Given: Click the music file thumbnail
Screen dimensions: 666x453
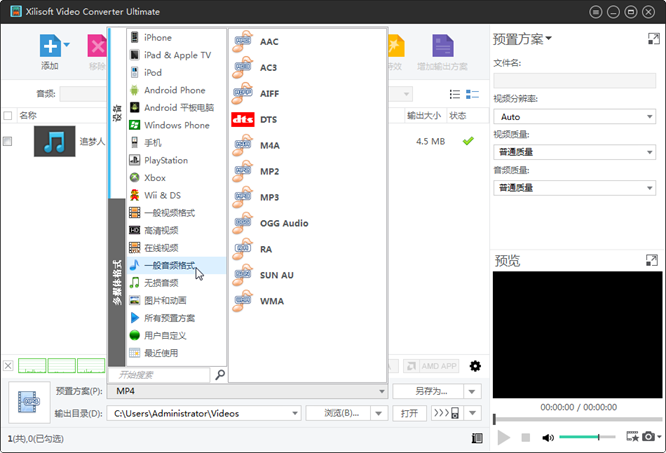Looking at the screenshot, I should (54, 141).
